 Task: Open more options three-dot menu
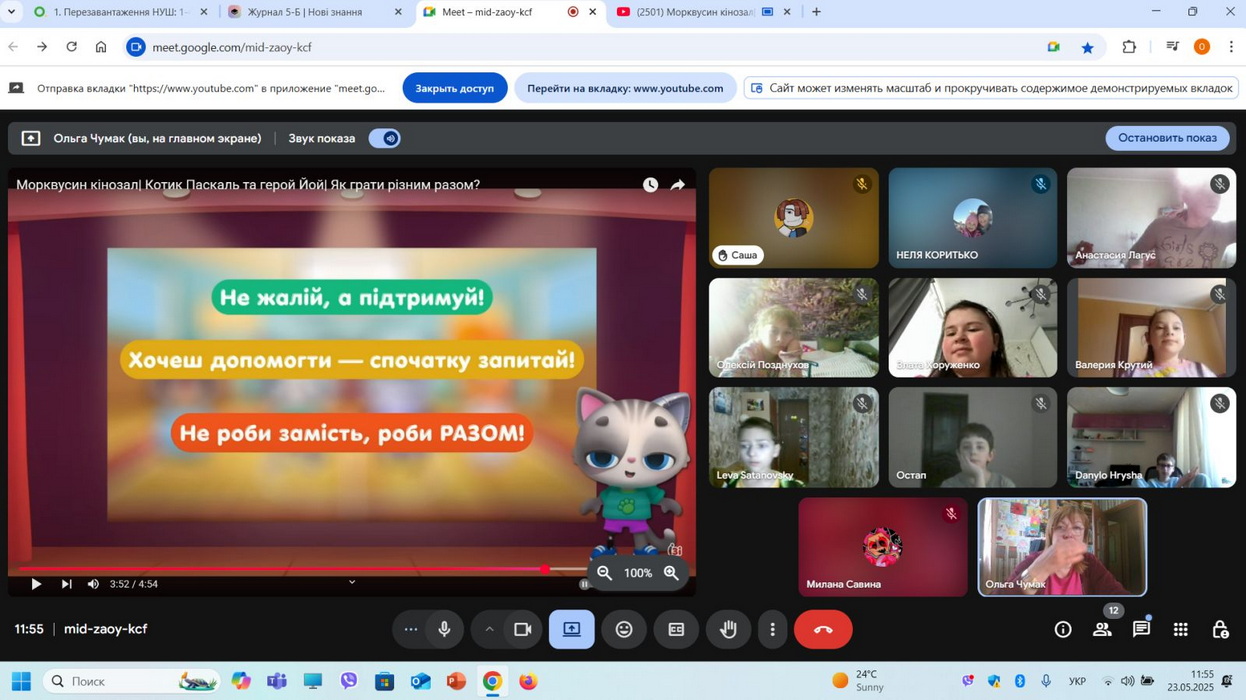tap(772, 629)
